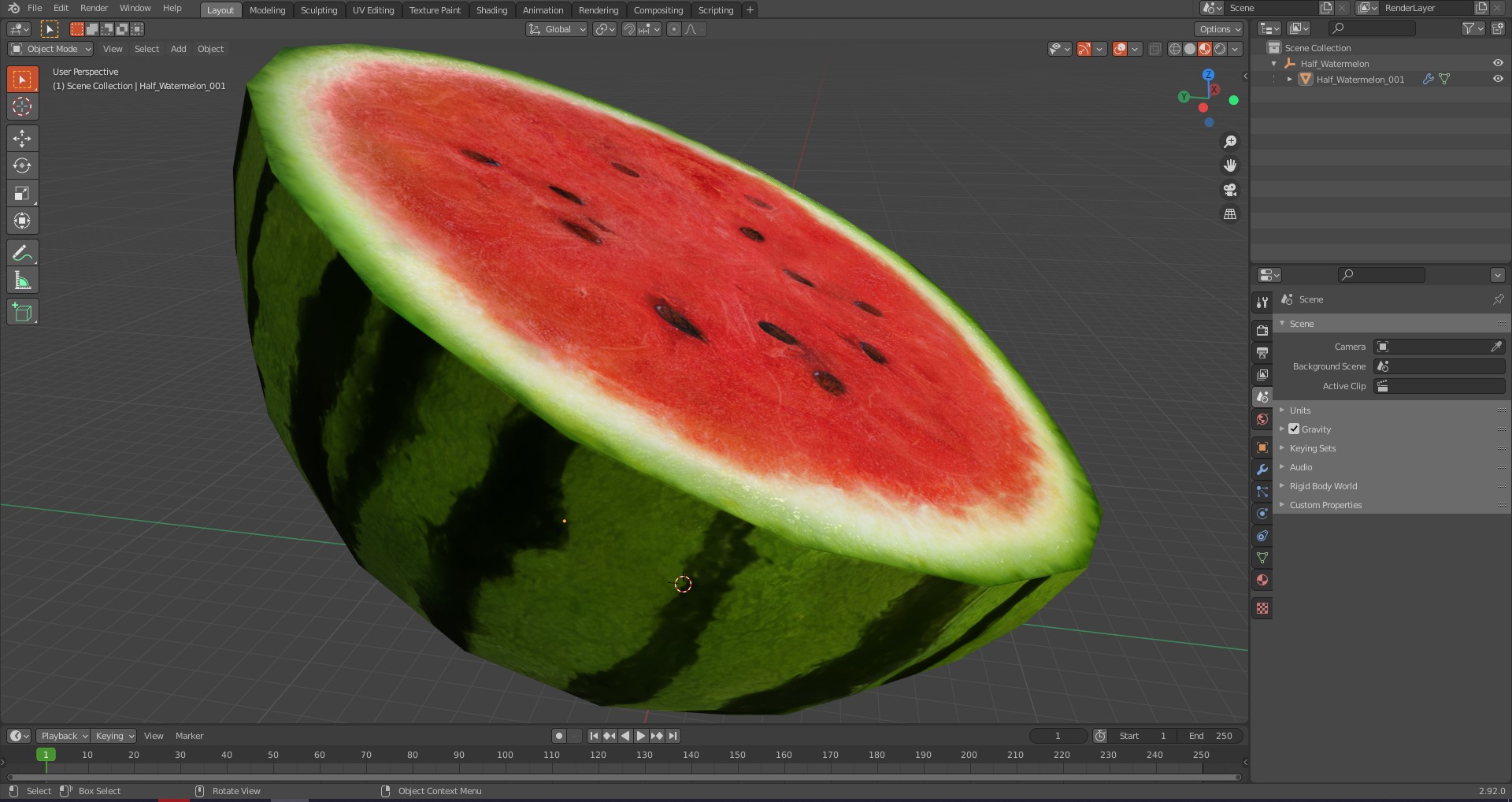Open Output properties tab
Viewport: 1512px width, 802px height.
(x=1262, y=353)
